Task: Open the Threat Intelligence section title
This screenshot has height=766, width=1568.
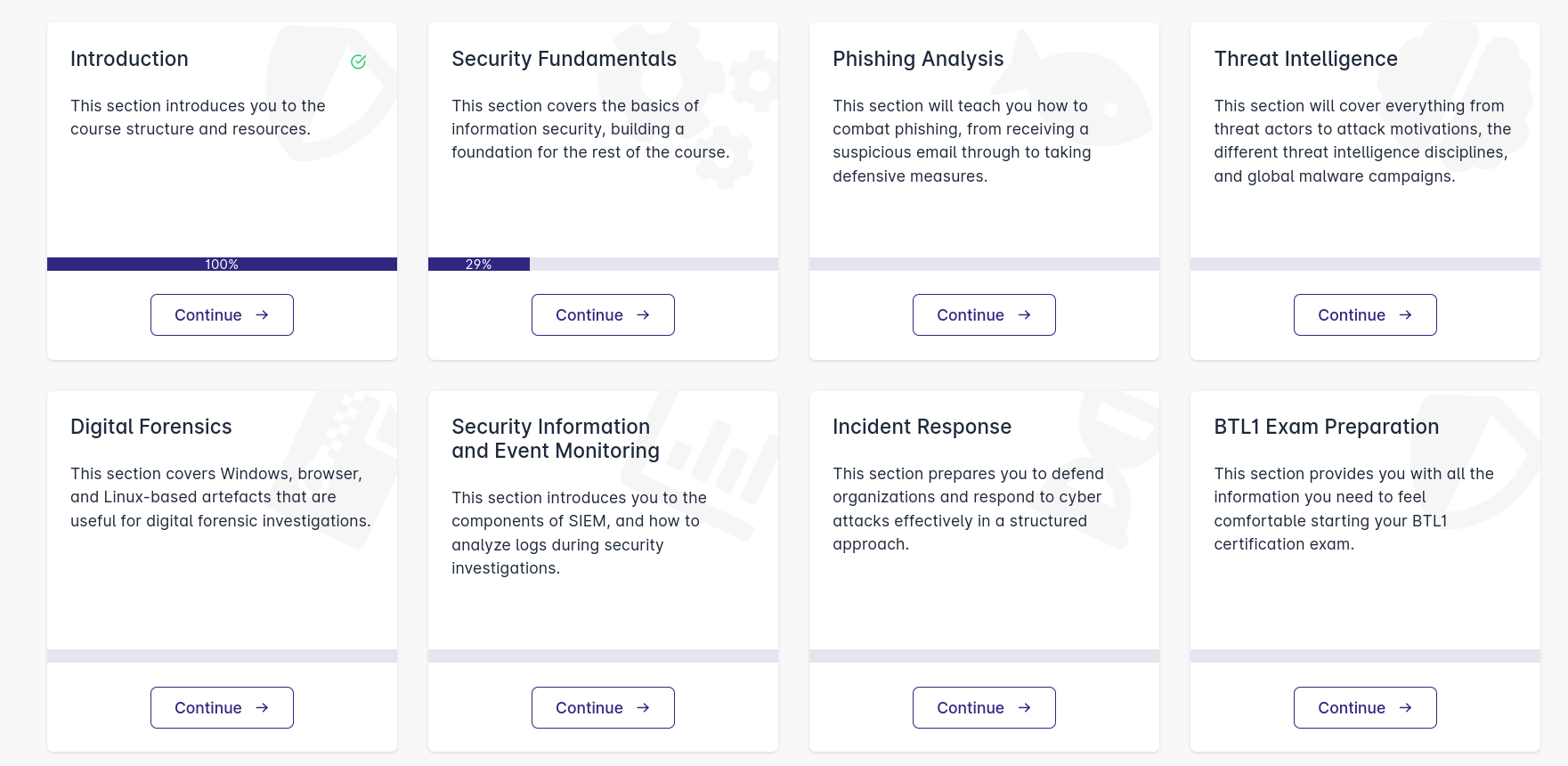Action: tap(1305, 59)
